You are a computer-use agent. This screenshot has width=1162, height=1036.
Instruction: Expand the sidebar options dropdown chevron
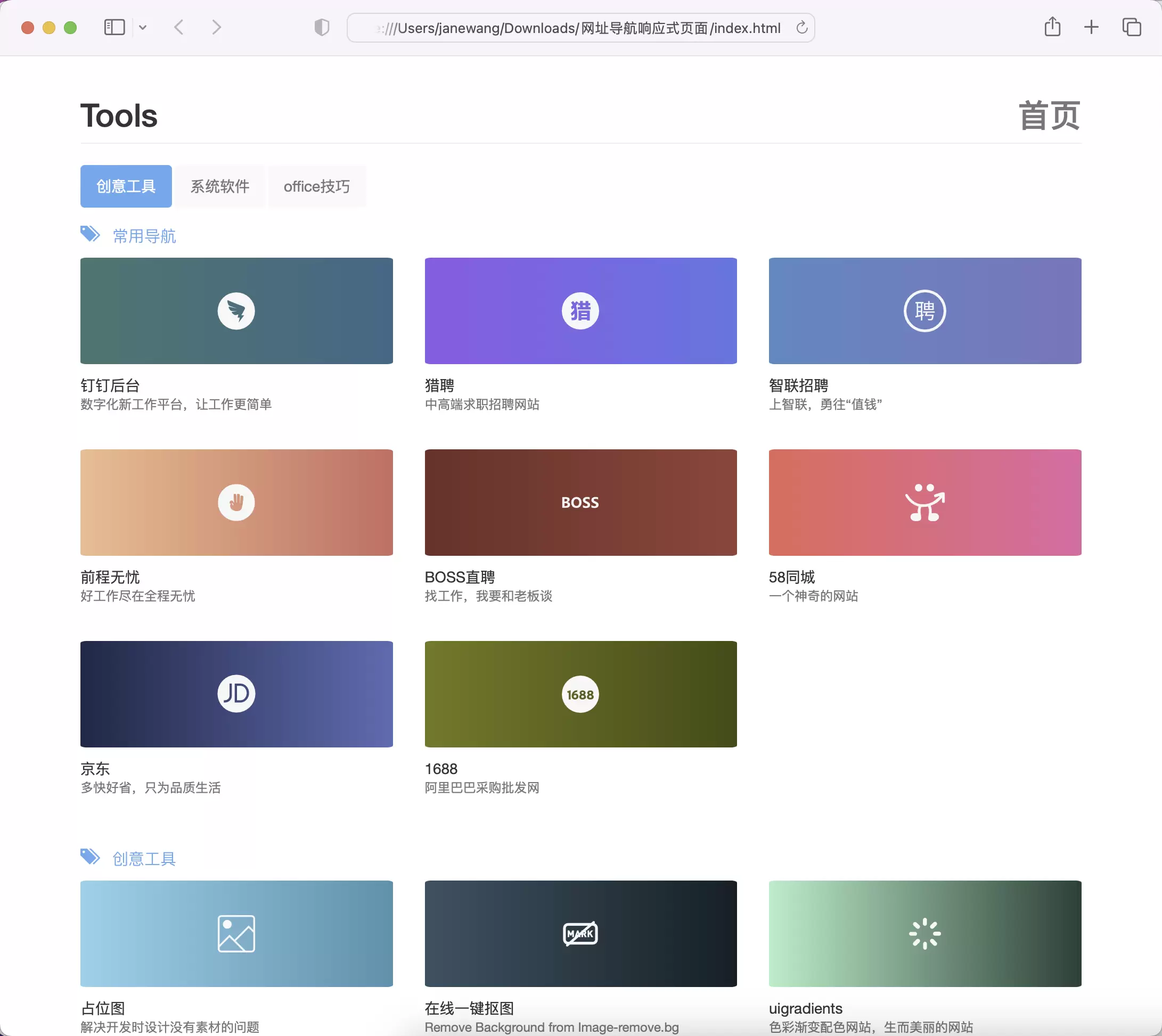pos(143,27)
